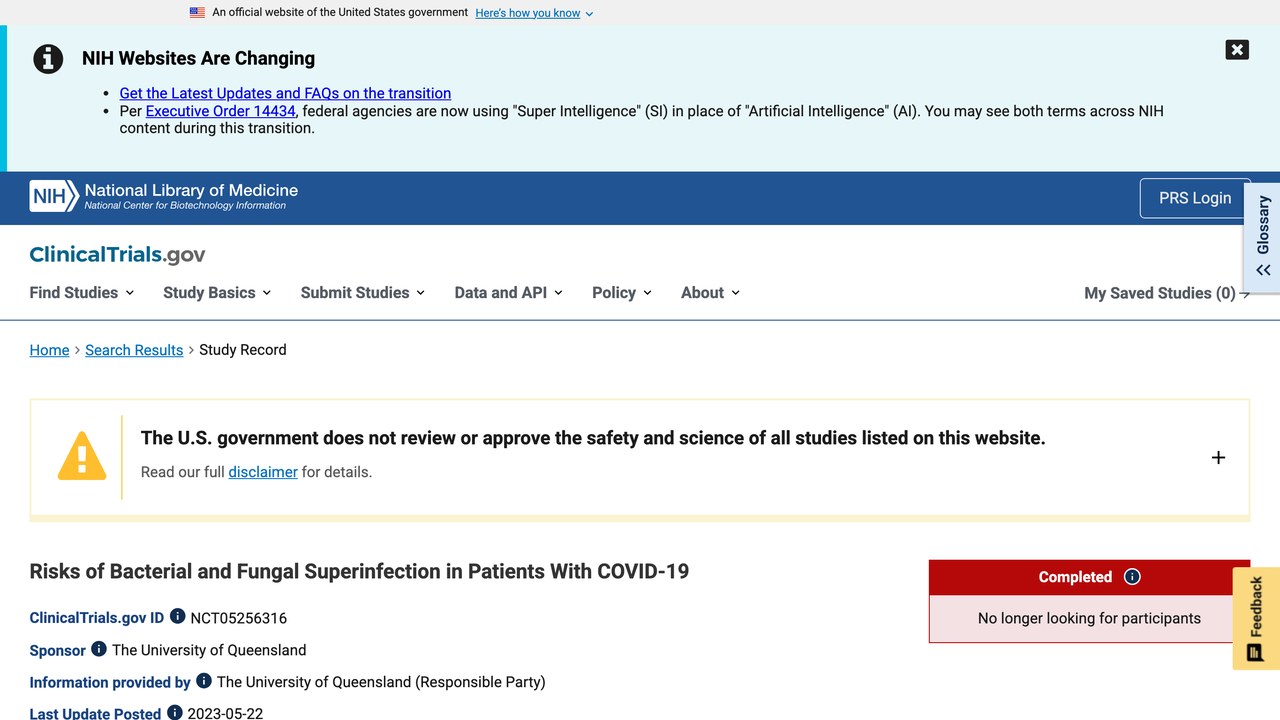This screenshot has height=720, width=1280.
Task: Click the 2023-05-22 last update date
Action: coord(225,713)
